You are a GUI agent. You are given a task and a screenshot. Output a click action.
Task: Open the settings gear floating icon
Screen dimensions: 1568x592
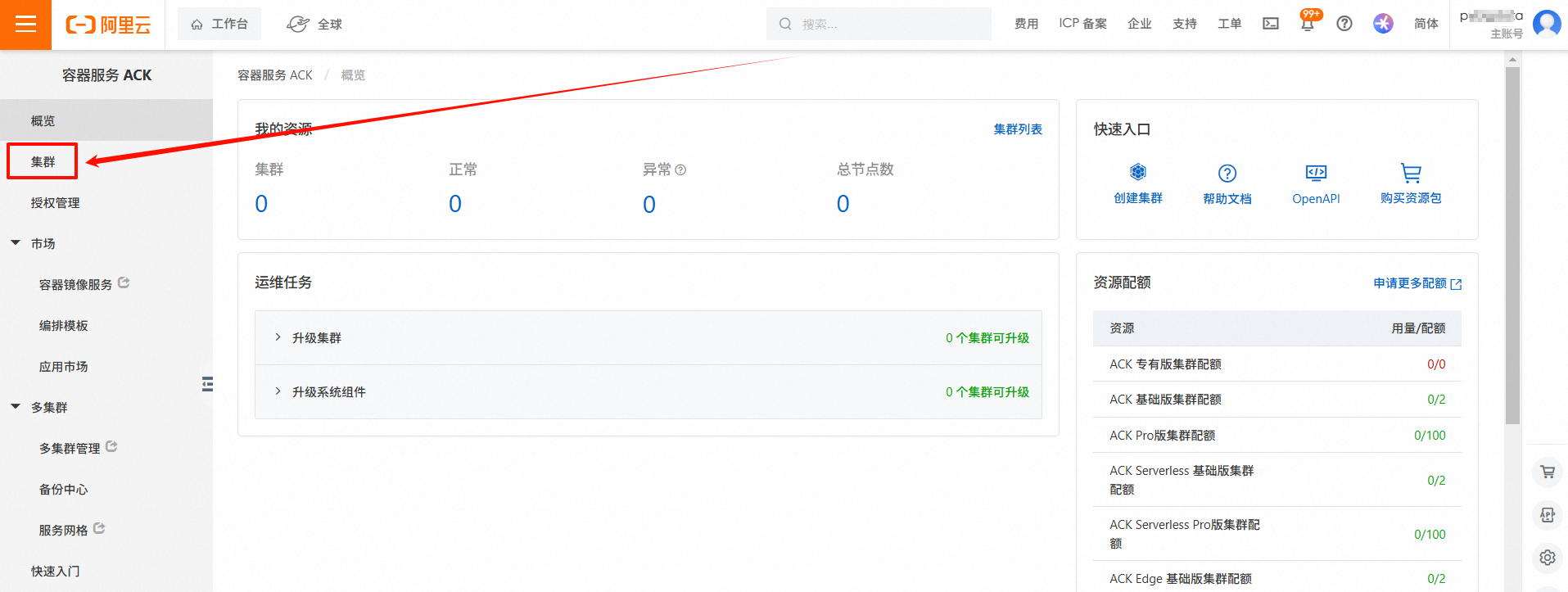point(1548,557)
